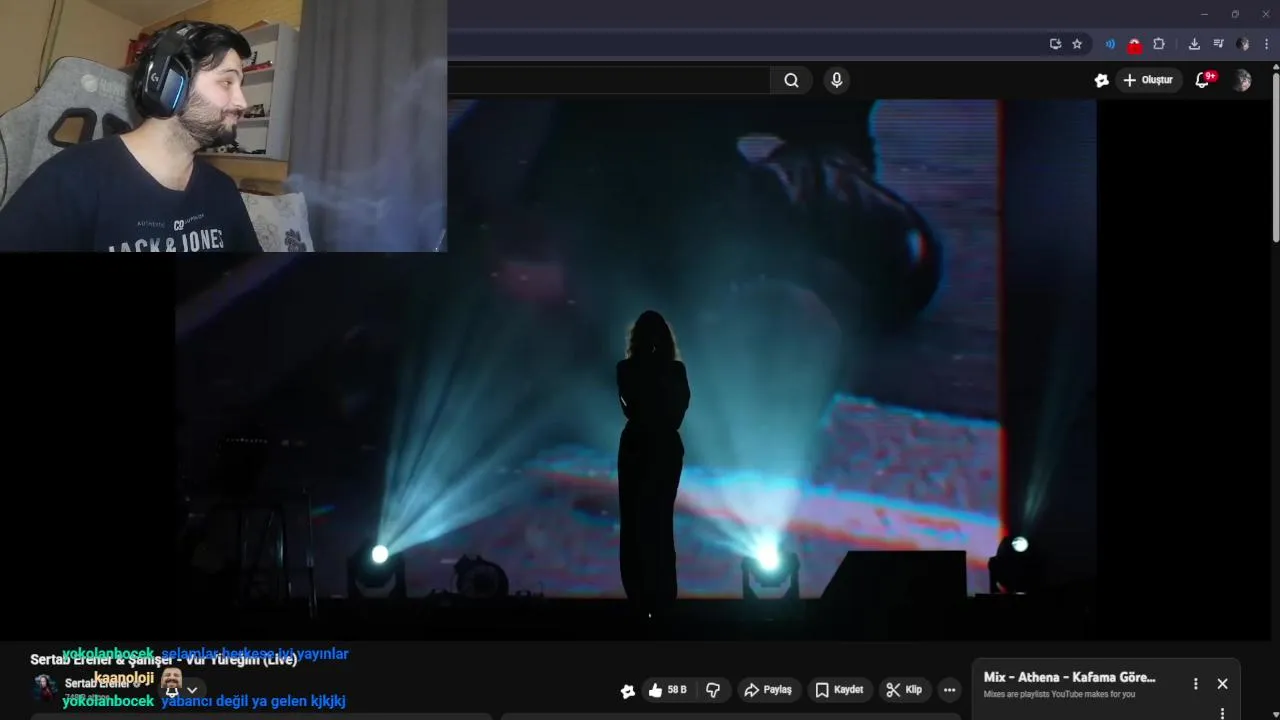This screenshot has height=720, width=1280.
Task: Click the video player showing the singer
Action: (x=636, y=370)
